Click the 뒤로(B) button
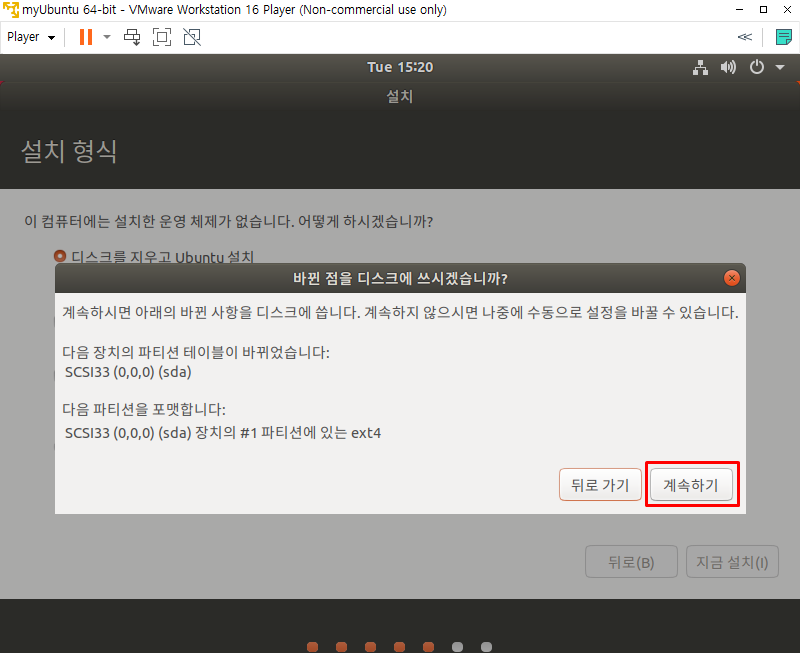 tap(631, 562)
